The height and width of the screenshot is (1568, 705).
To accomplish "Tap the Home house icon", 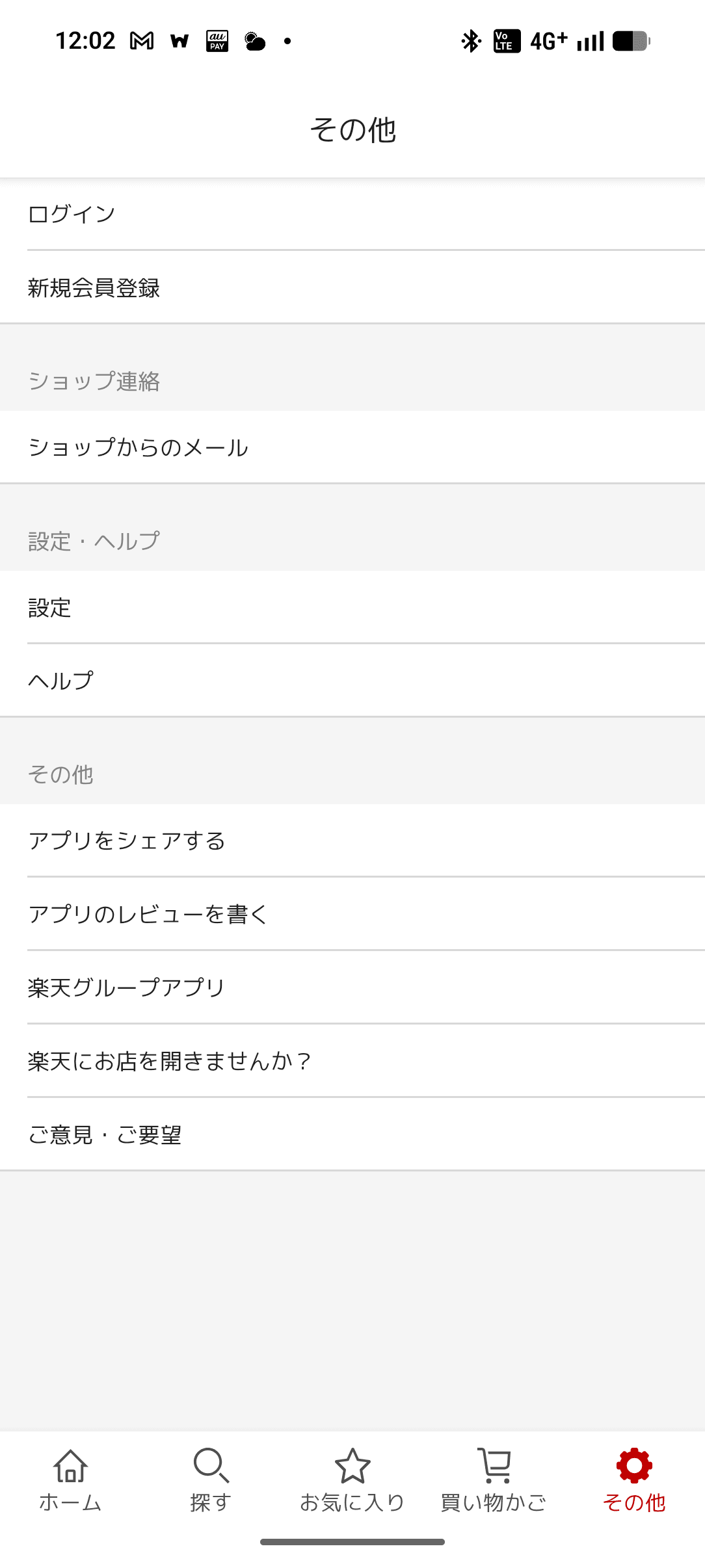I will (x=70, y=1467).
